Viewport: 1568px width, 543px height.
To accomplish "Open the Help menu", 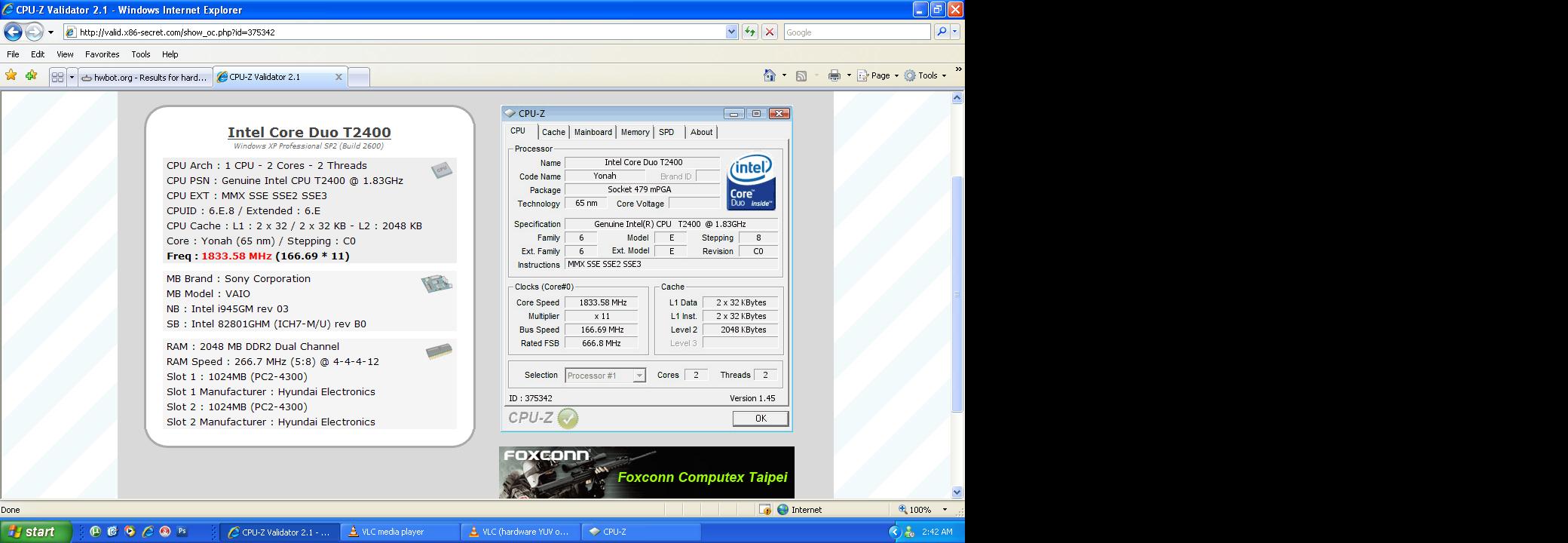I will (170, 54).
